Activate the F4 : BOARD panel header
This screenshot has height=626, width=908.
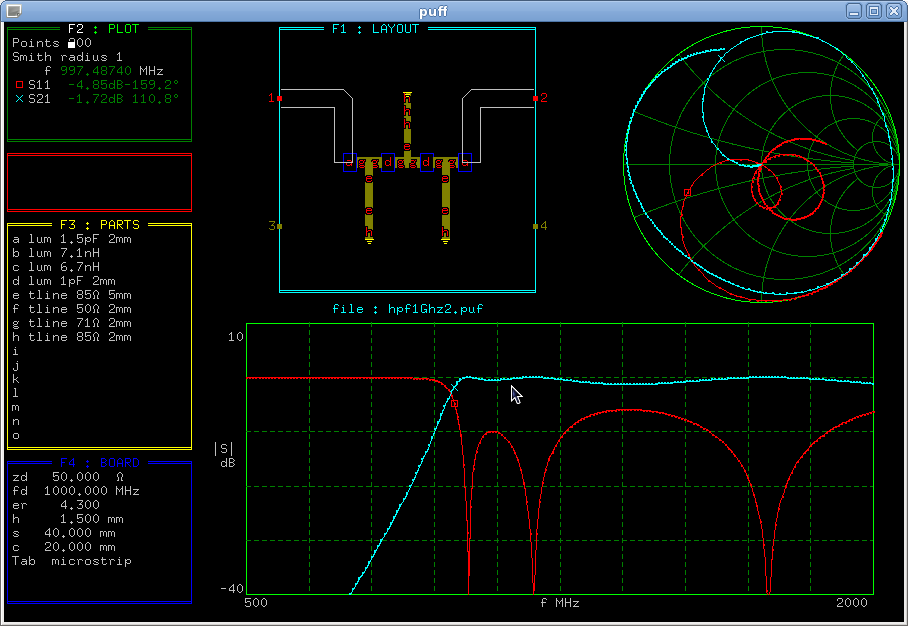(100, 463)
